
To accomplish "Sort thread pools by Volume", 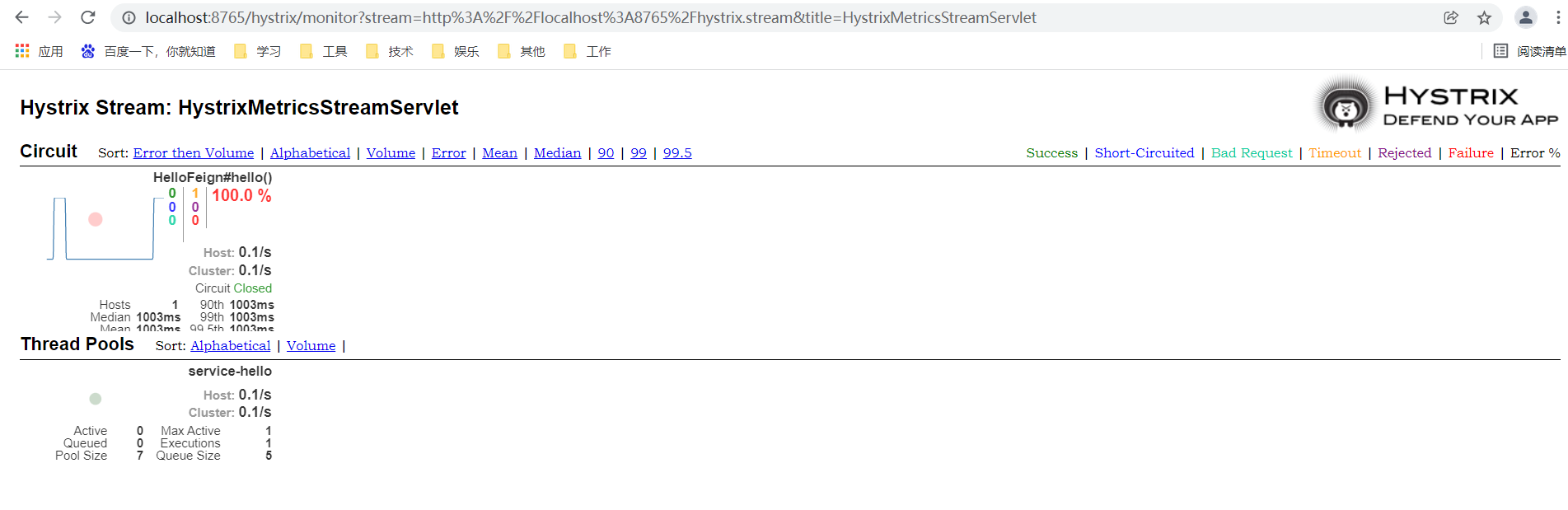I will [x=311, y=346].
